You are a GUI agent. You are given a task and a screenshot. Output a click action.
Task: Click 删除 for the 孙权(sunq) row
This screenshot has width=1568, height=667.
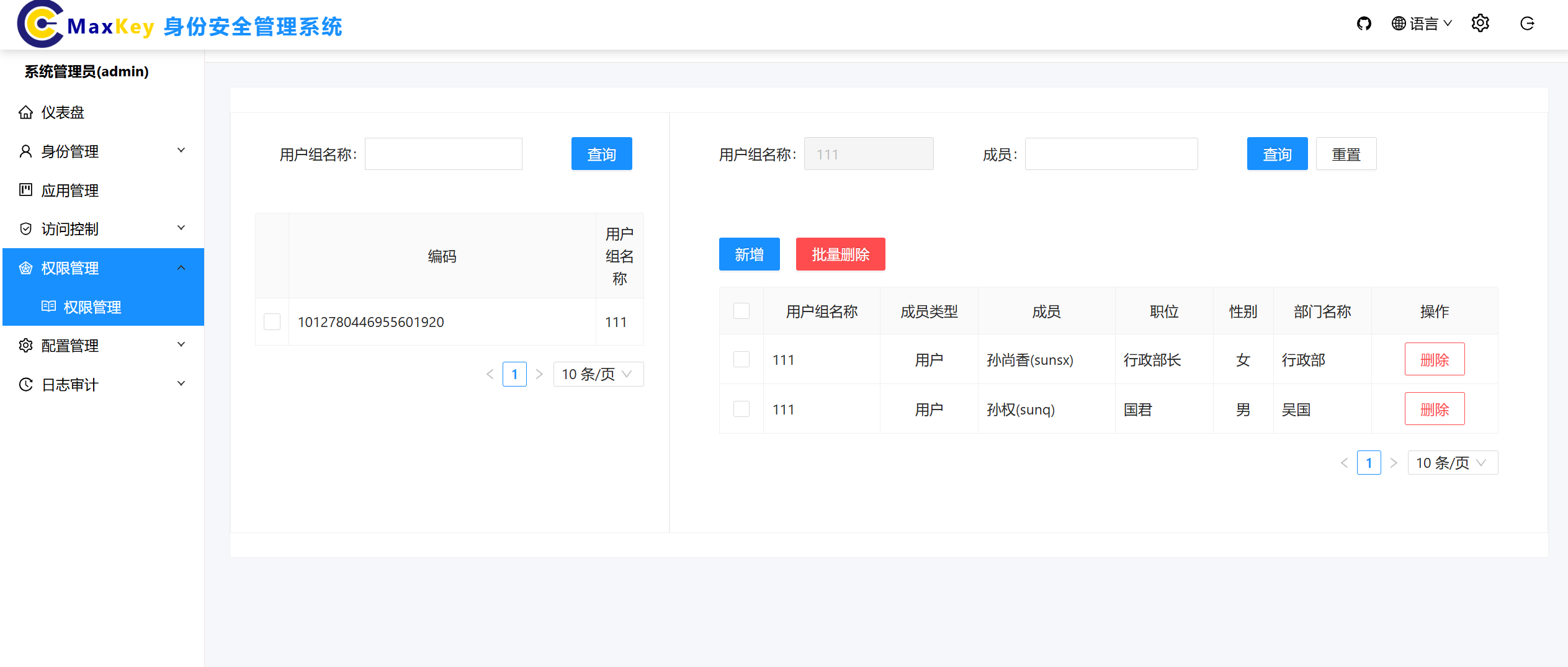1435,409
